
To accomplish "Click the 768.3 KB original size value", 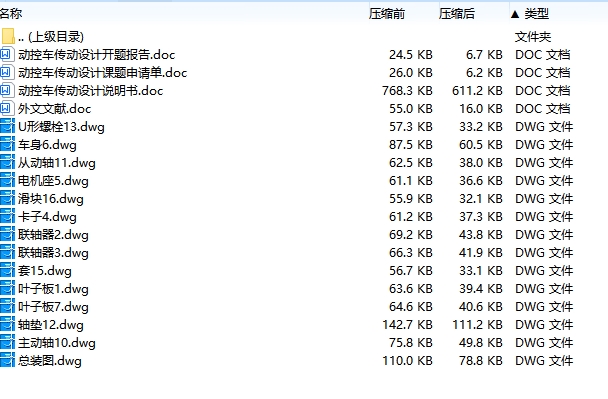I will [x=407, y=91].
